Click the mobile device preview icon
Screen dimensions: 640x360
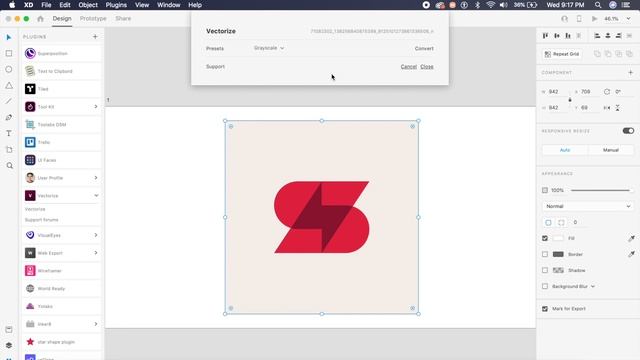(579, 19)
